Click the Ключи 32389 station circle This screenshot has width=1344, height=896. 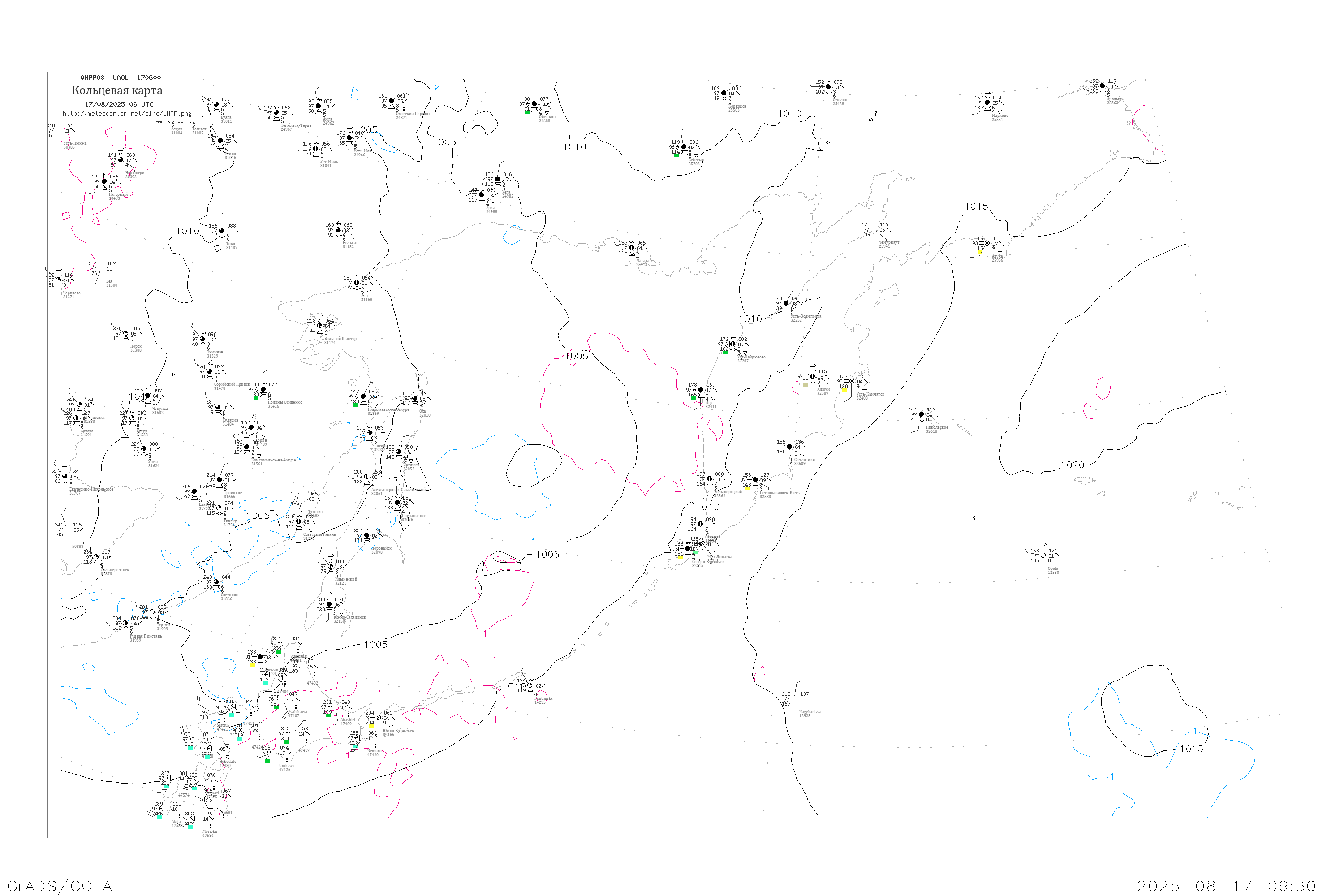[x=813, y=377]
